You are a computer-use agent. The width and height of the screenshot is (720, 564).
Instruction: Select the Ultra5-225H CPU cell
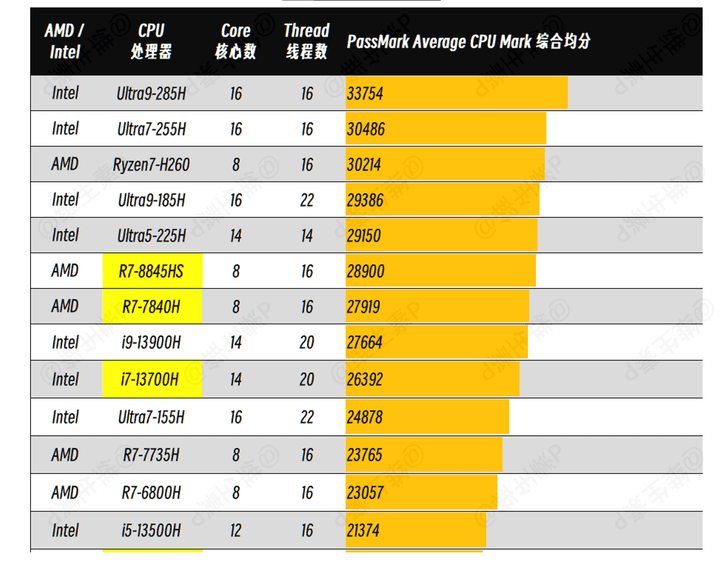tap(150, 235)
